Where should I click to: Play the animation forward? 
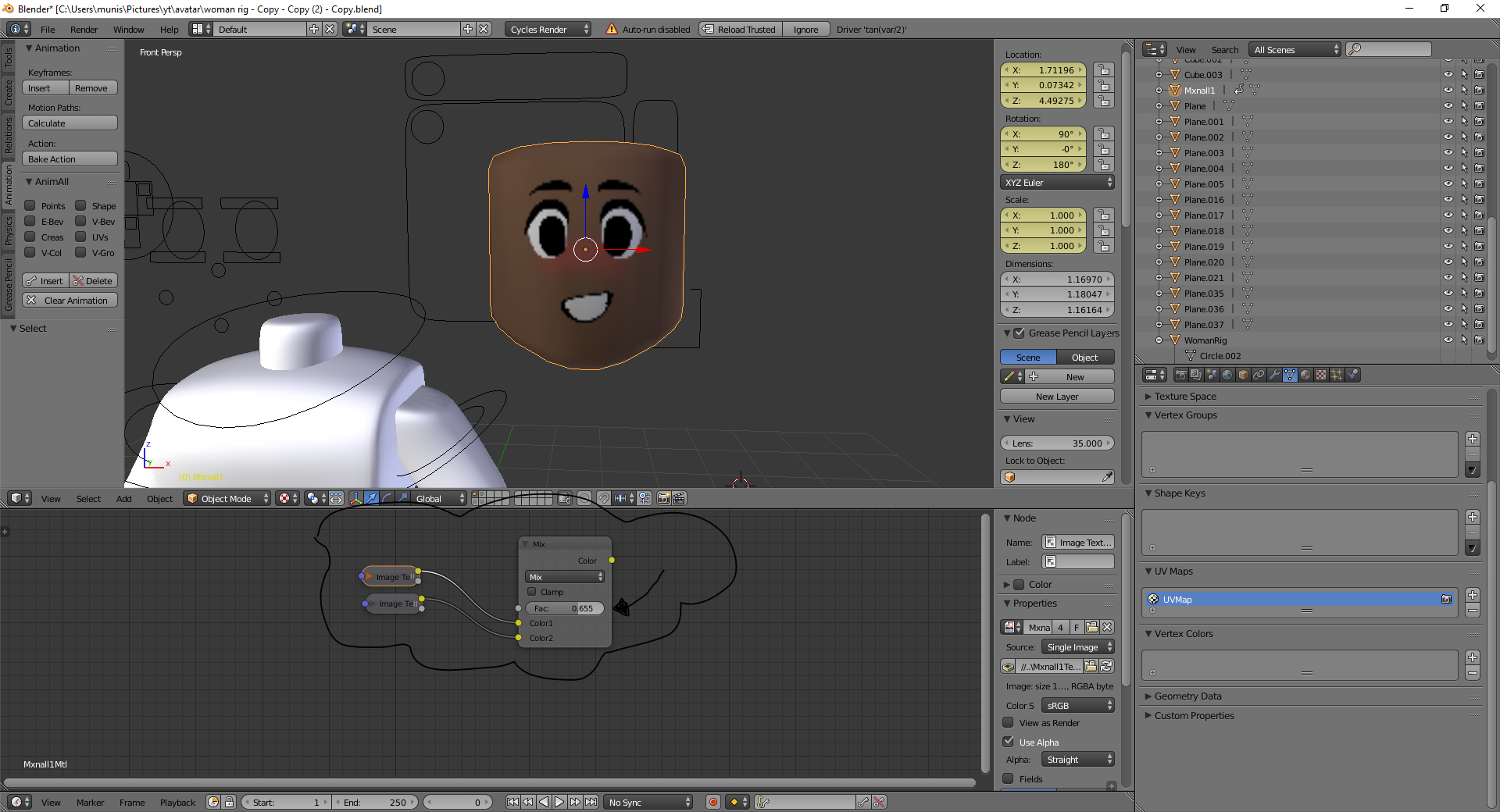pyautogui.click(x=559, y=802)
